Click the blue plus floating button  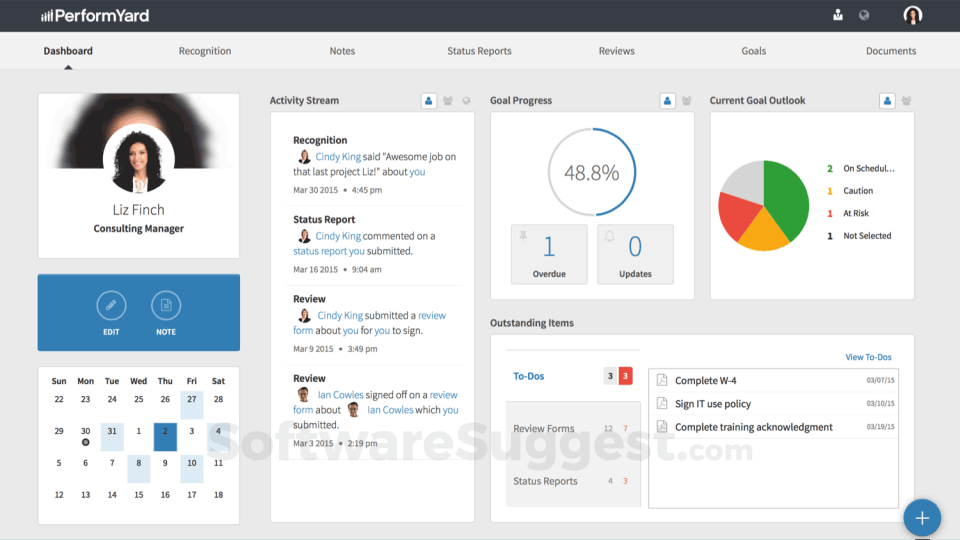click(922, 518)
